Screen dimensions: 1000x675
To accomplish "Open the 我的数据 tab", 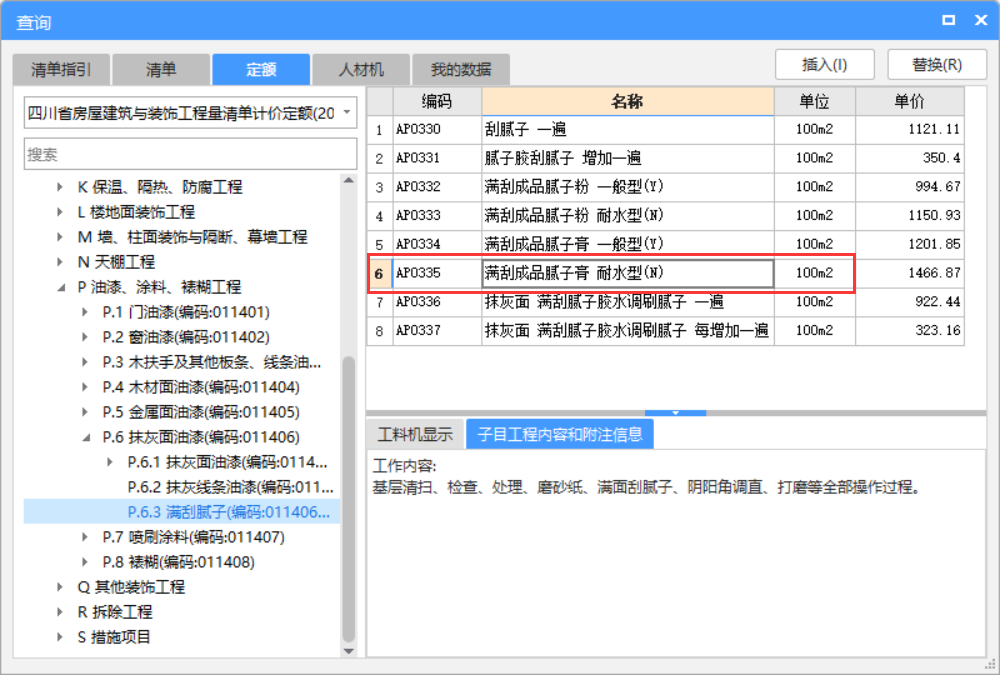I will [461, 70].
